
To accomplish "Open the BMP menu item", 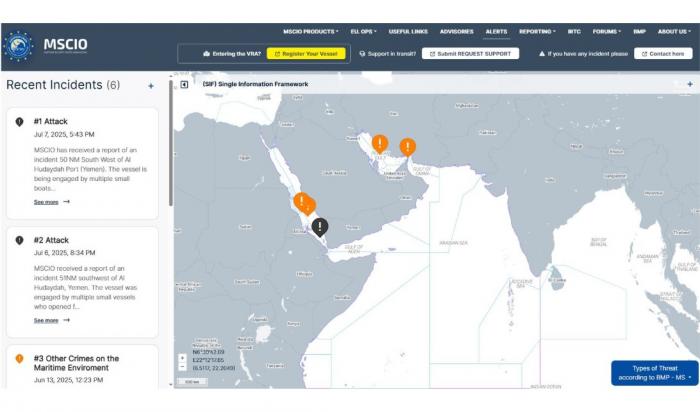I will pos(639,32).
